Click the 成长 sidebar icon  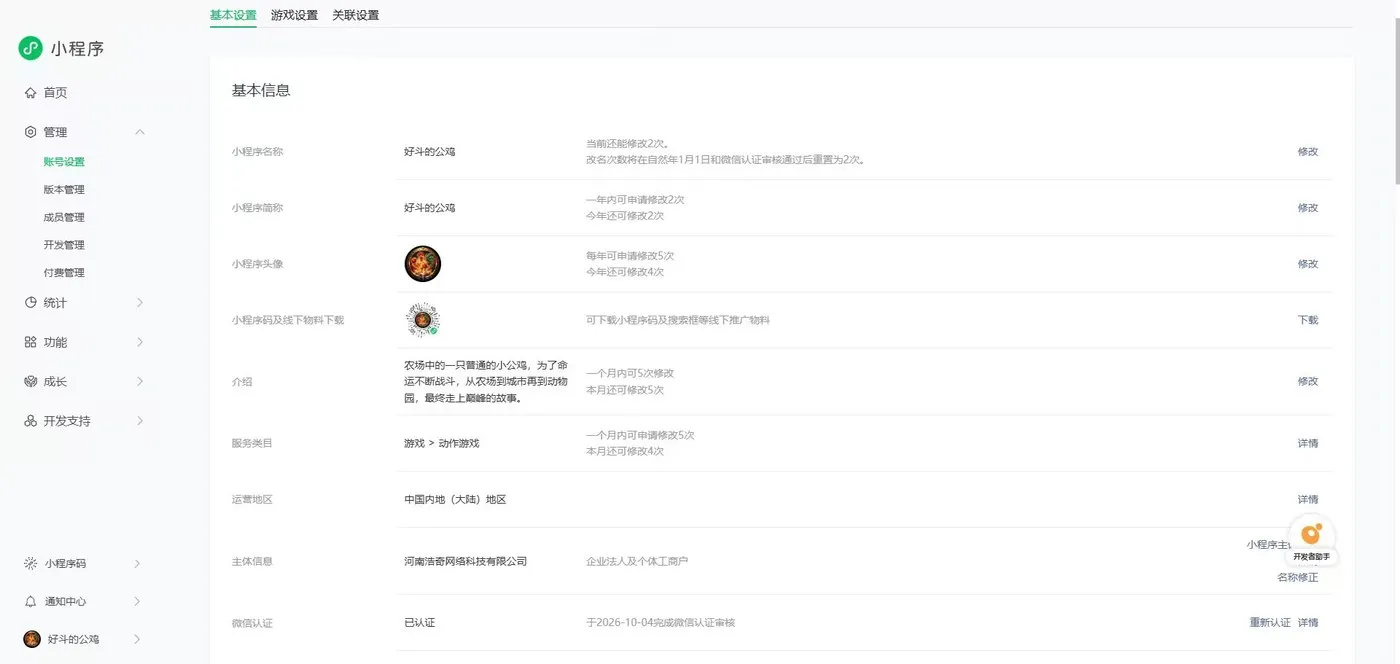point(30,381)
